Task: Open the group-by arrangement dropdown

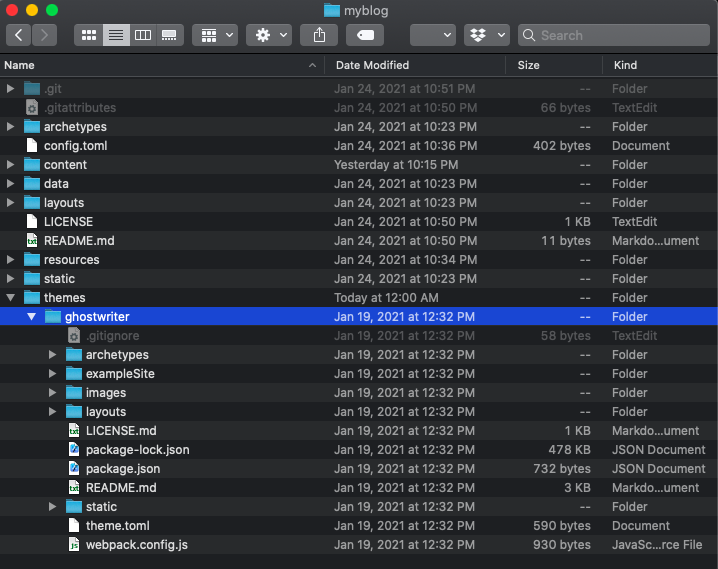Action: [215, 35]
